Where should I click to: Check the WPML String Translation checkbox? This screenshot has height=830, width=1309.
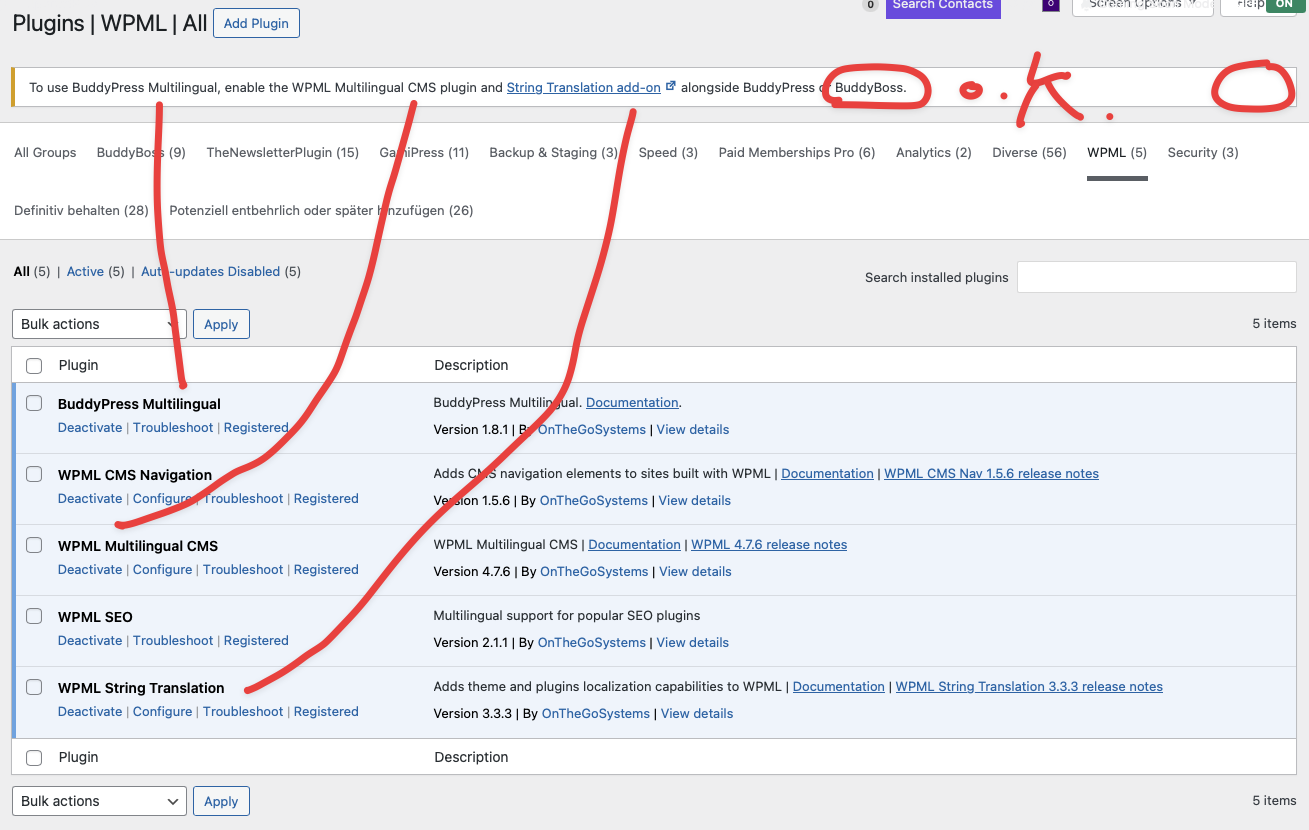pyautogui.click(x=34, y=687)
